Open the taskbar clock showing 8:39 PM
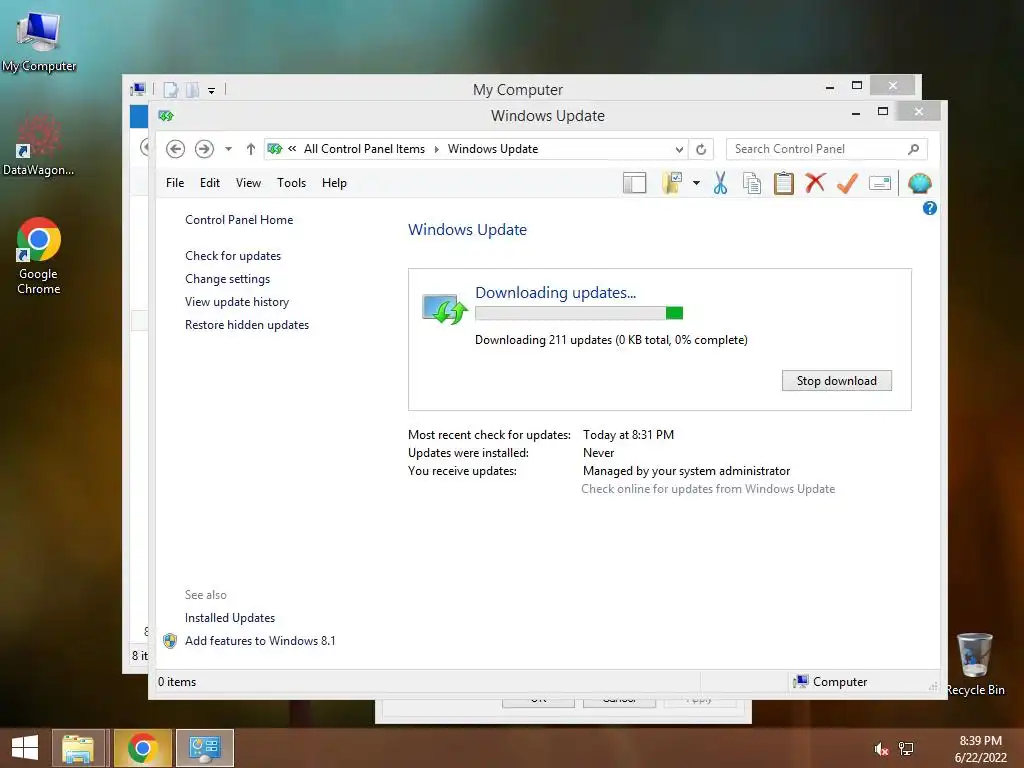This screenshot has width=1024, height=768. tap(980, 749)
